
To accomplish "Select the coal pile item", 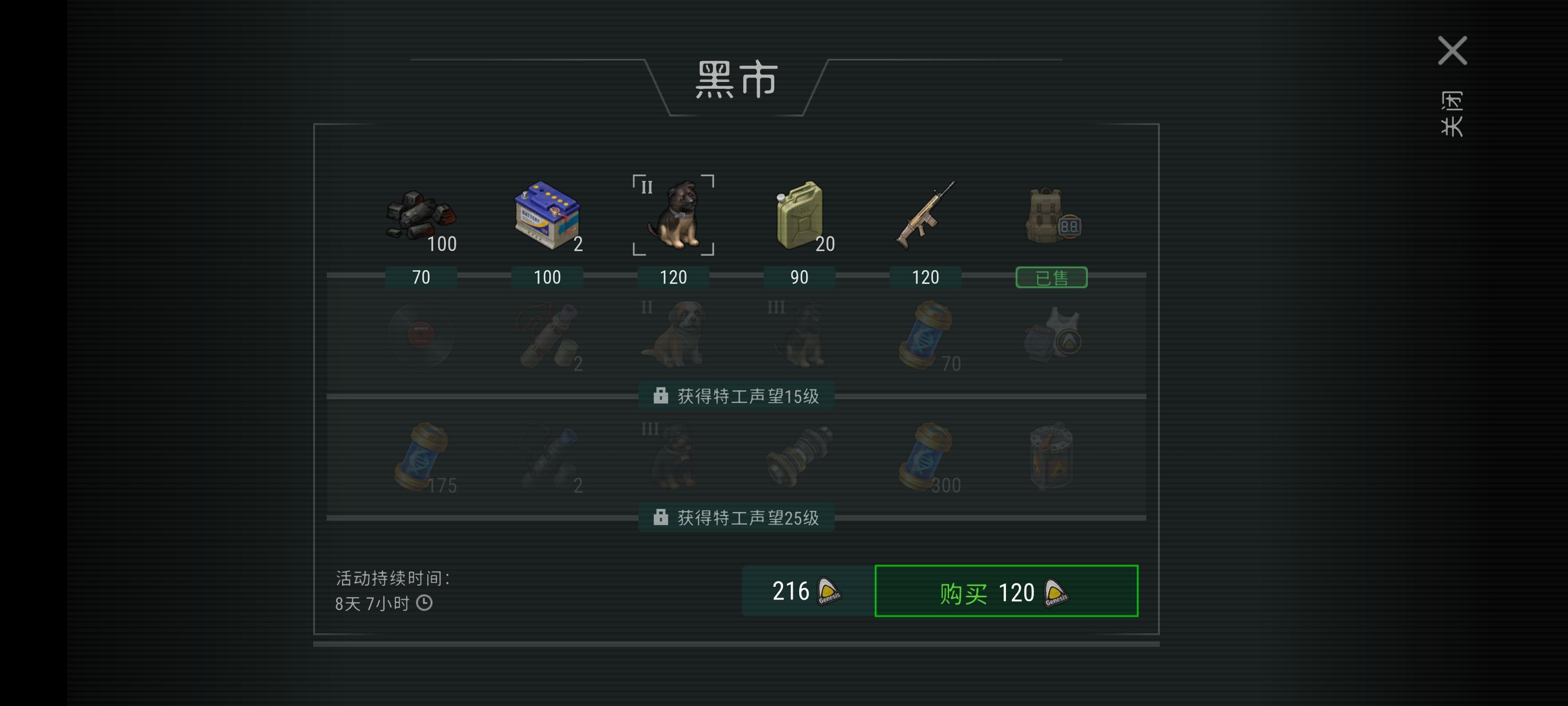I will (x=421, y=217).
